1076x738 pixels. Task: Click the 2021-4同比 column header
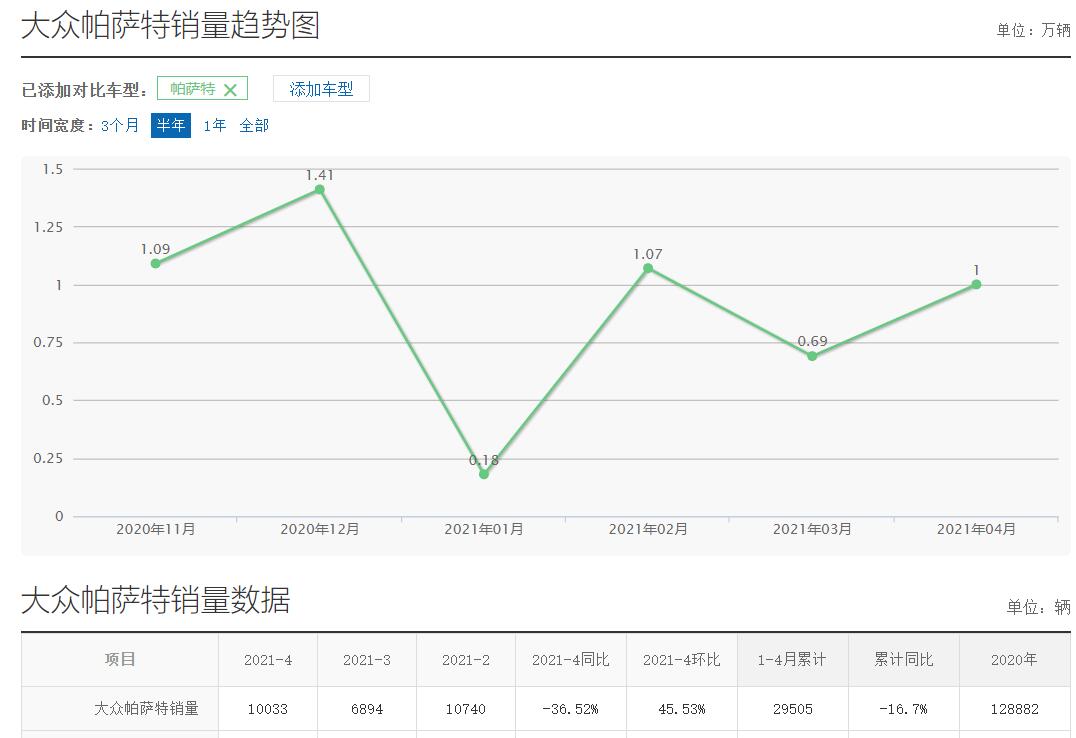tap(570, 660)
